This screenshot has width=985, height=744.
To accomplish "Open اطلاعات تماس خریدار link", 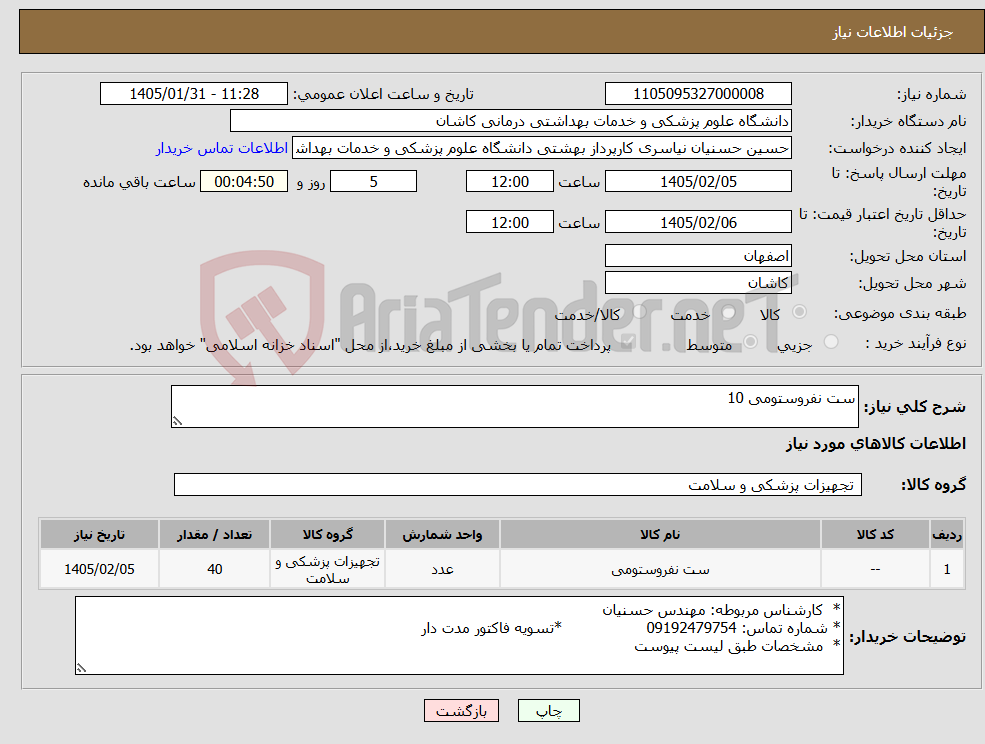I will tap(222, 148).
